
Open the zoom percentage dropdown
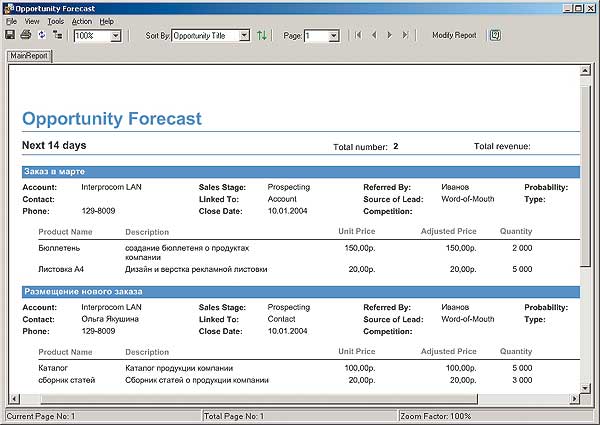[x=115, y=36]
